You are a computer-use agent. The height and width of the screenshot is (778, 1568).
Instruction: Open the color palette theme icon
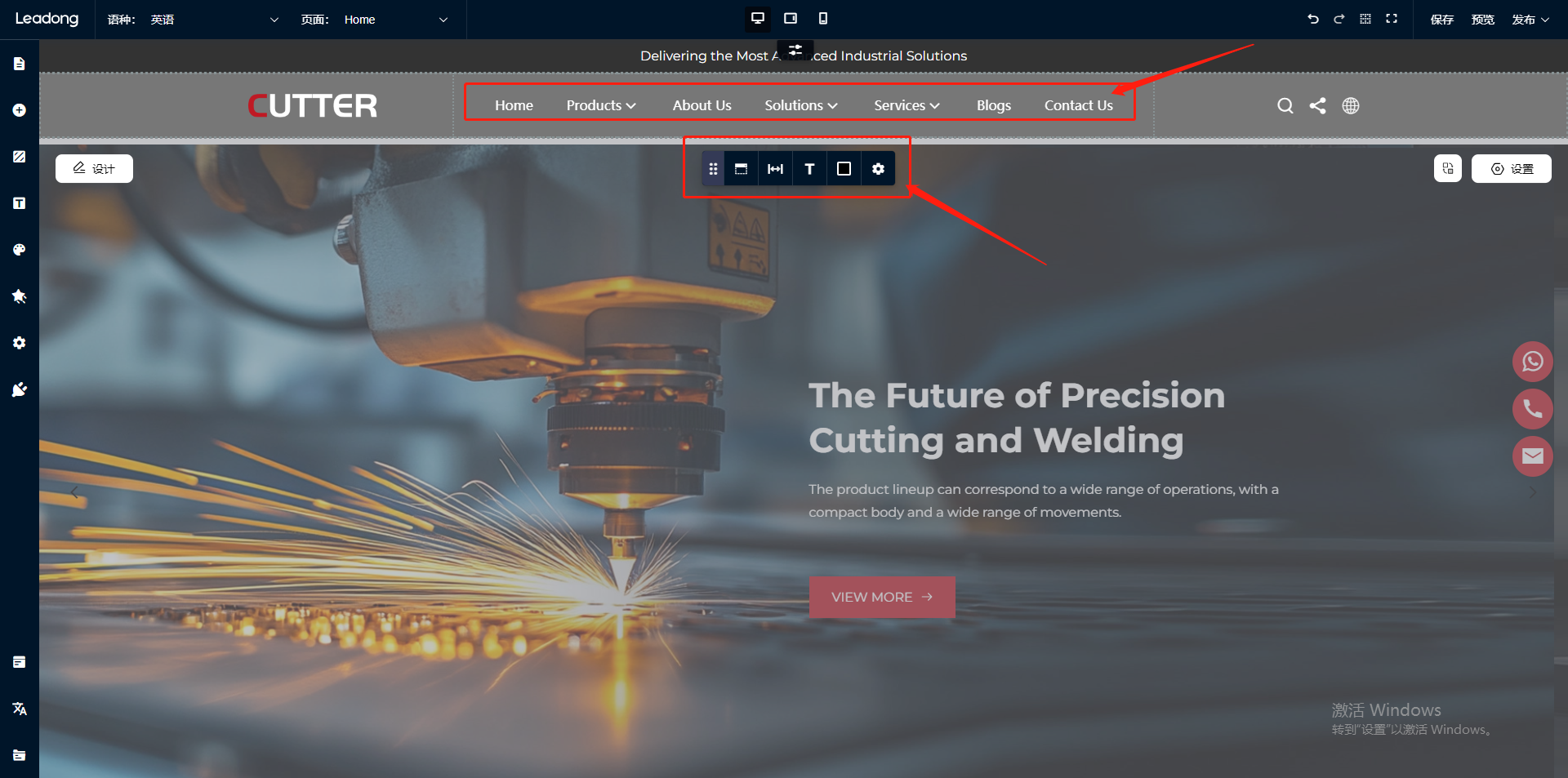(x=20, y=250)
